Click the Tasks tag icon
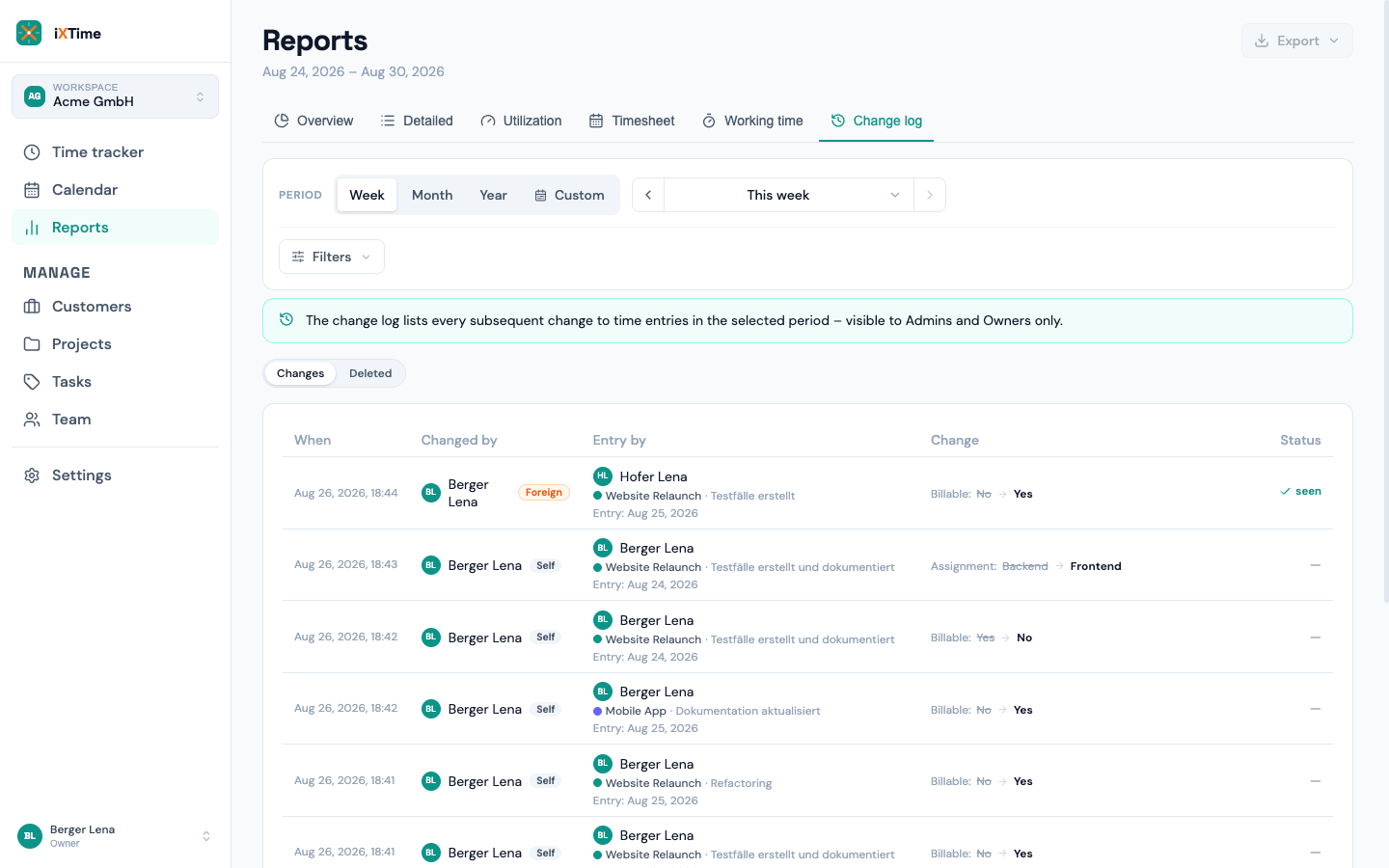 click(x=32, y=382)
